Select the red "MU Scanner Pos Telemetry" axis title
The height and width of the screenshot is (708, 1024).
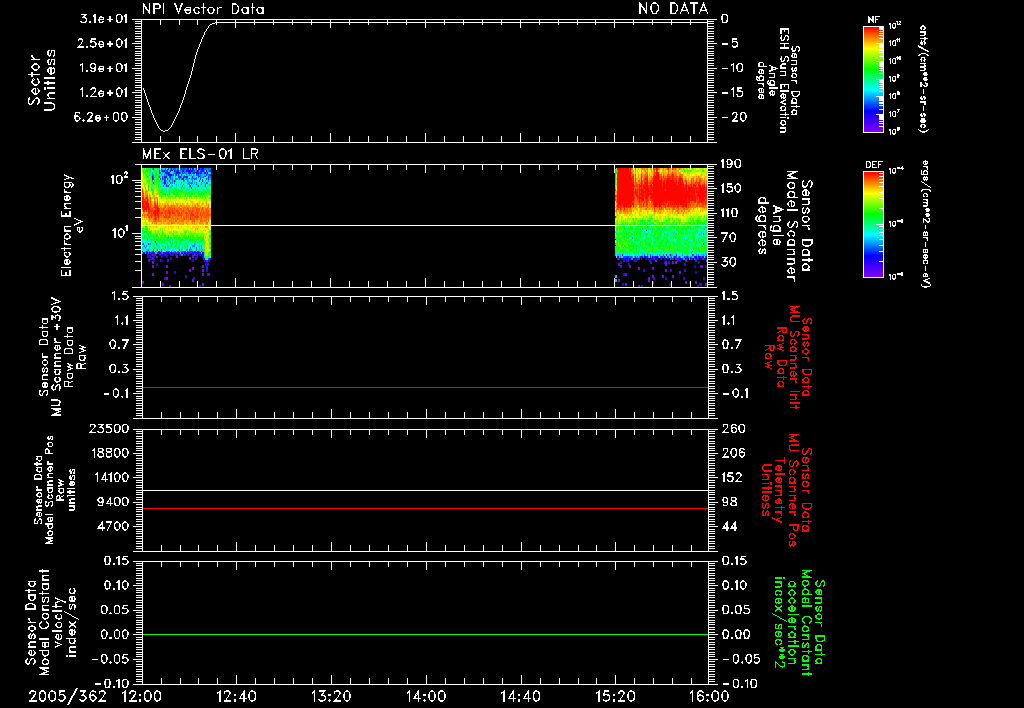coord(786,490)
